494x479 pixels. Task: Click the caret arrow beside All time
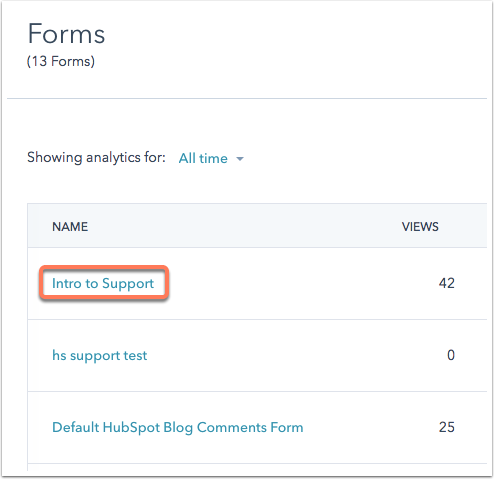coord(240,159)
